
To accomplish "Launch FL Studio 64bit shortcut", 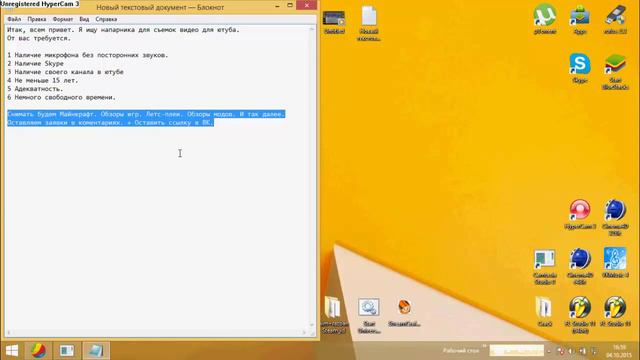I will [x=580, y=315].
